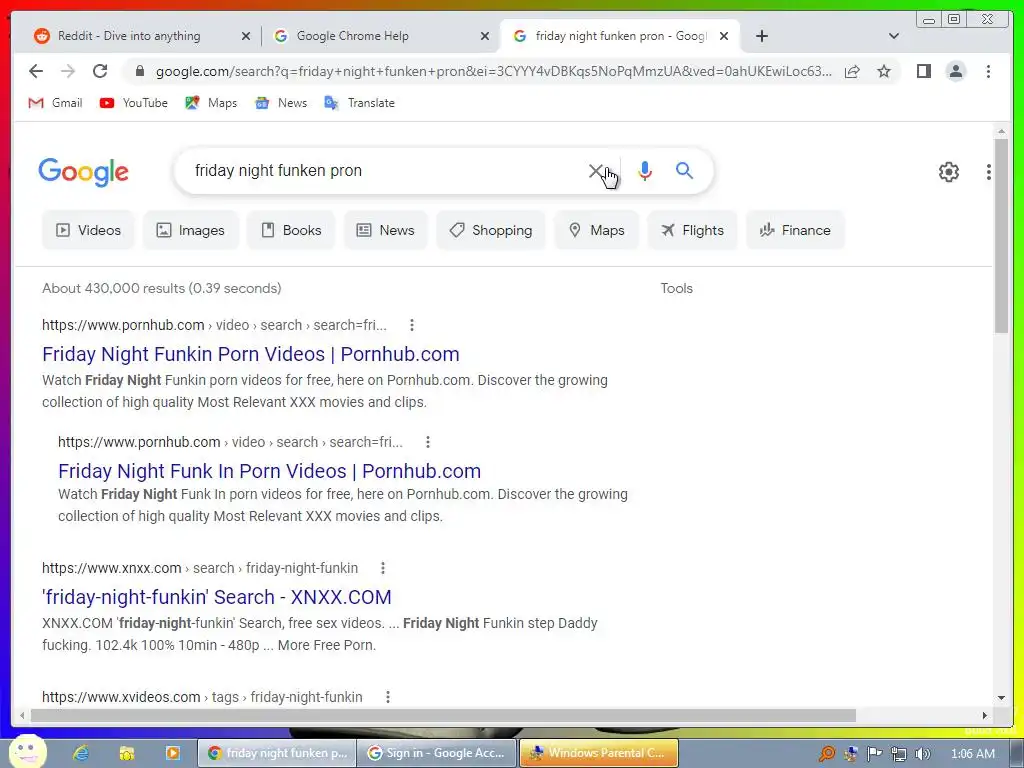This screenshot has height=768, width=1024.
Task: Filter results by Books
Action: pyautogui.click(x=291, y=230)
